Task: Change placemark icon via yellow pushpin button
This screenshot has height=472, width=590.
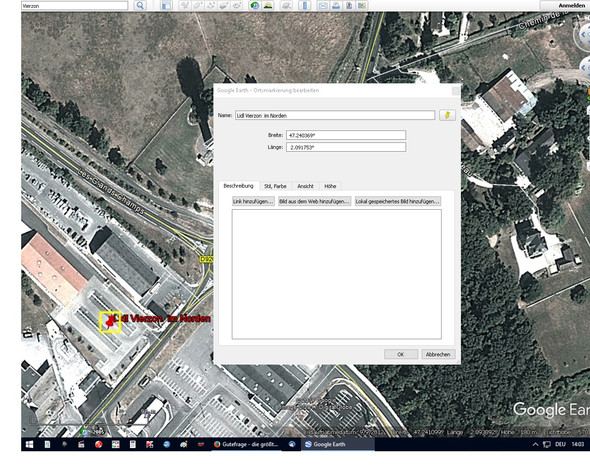Action: coord(447,115)
